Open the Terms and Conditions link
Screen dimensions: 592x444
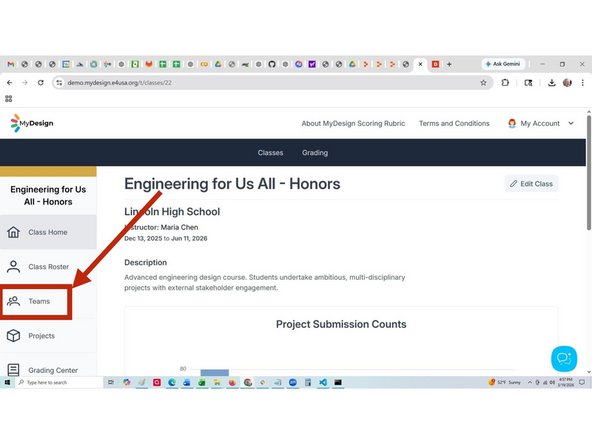pos(454,123)
